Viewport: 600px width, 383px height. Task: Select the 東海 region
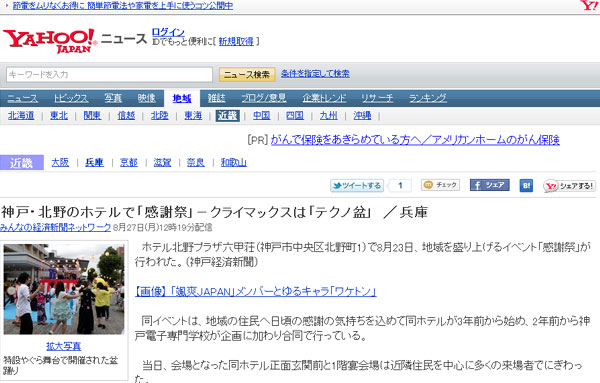coord(193,116)
